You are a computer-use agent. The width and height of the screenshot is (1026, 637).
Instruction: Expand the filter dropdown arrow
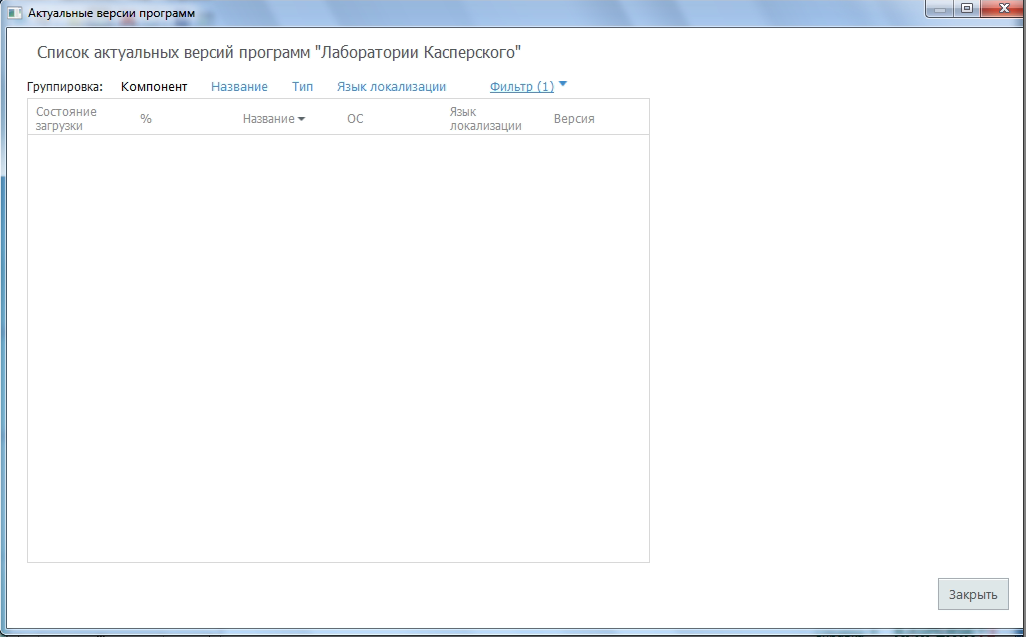click(563, 84)
